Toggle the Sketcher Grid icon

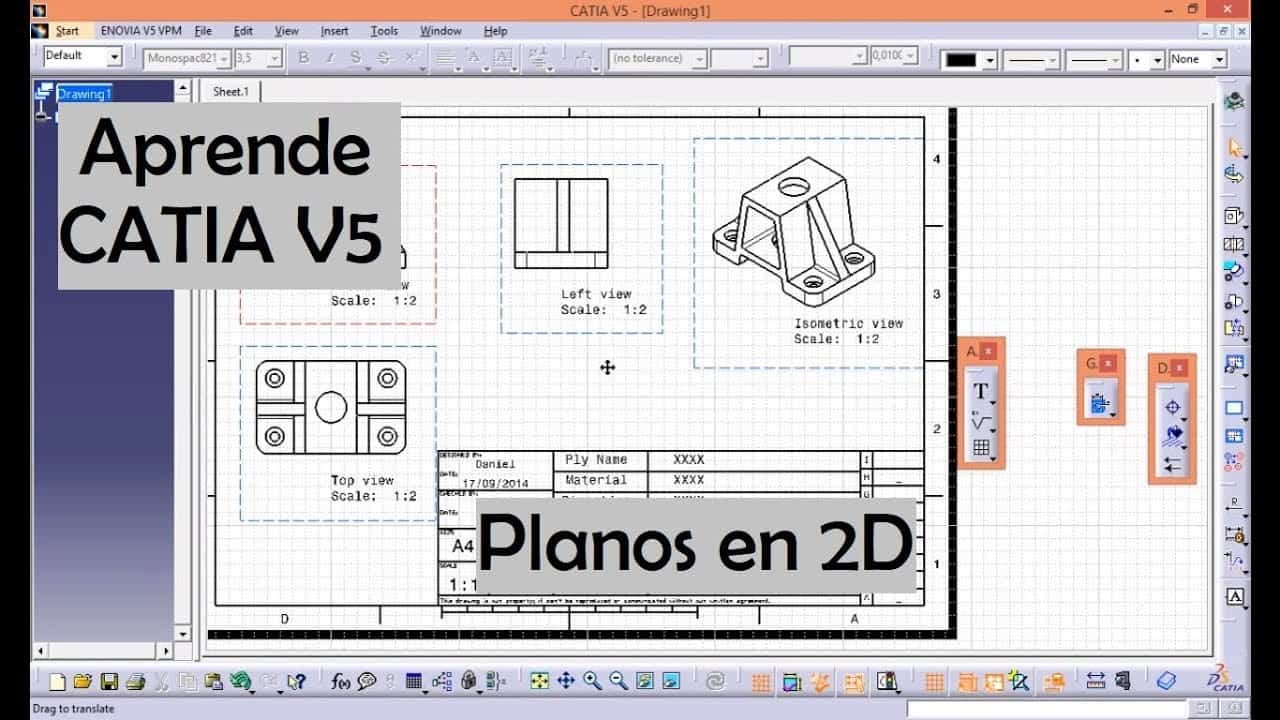(x=761, y=682)
